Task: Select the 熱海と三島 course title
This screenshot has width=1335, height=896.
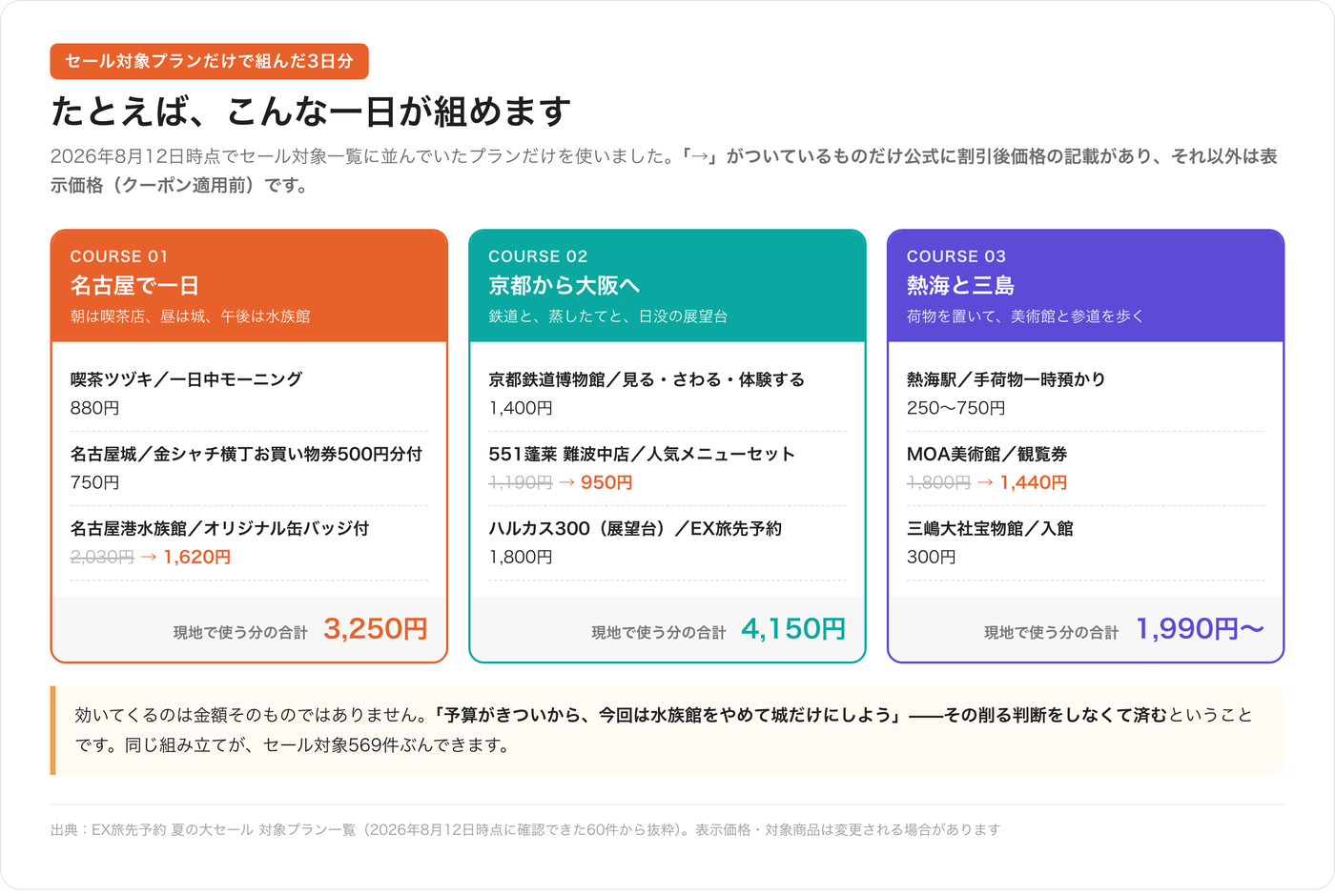Action: pyautogui.click(x=960, y=285)
